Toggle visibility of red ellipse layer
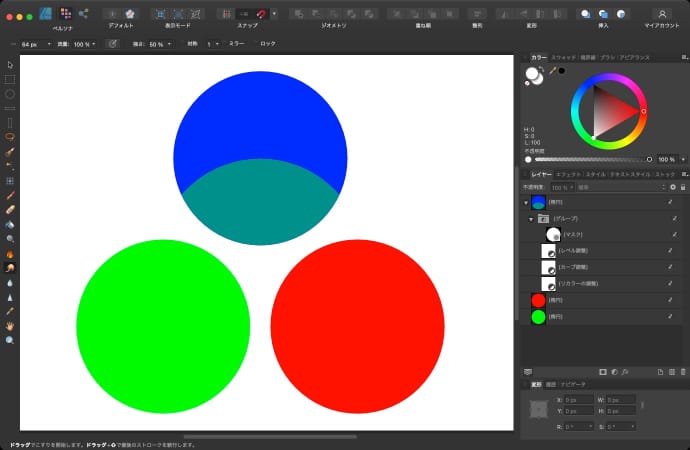 click(672, 300)
